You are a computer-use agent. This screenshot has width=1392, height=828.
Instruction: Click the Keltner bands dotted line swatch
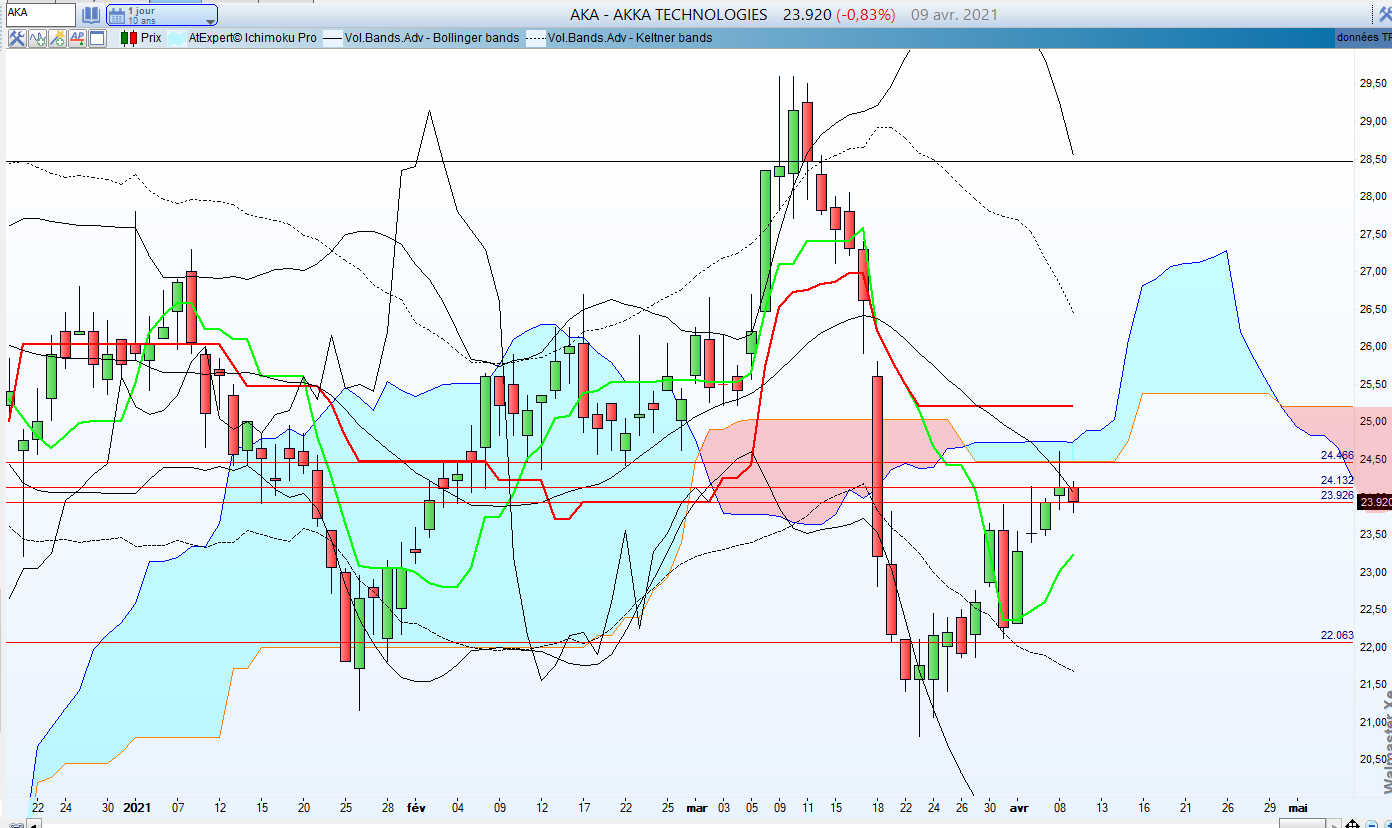536,38
